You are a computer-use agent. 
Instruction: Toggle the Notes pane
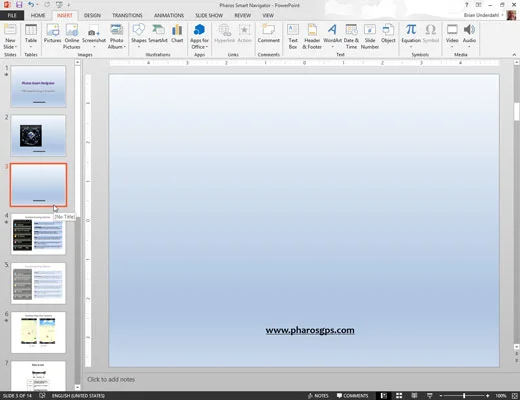[318, 396]
